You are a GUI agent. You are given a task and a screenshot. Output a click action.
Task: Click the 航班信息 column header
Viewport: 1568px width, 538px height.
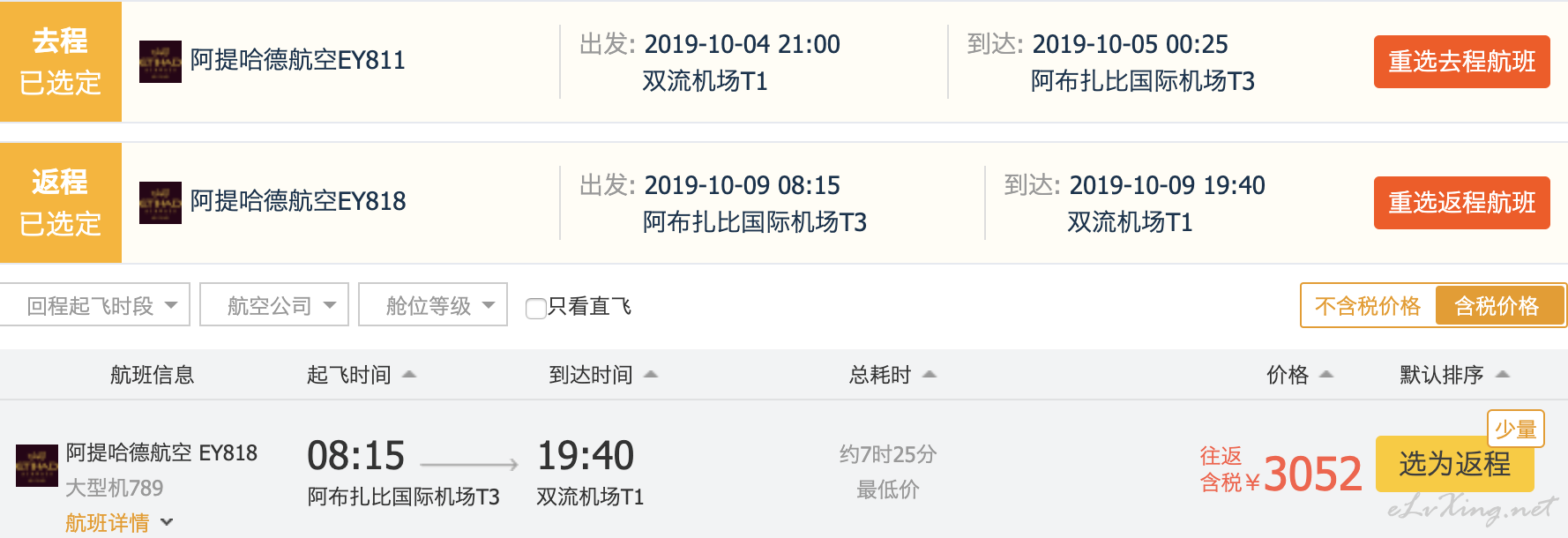tap(152, 375)
